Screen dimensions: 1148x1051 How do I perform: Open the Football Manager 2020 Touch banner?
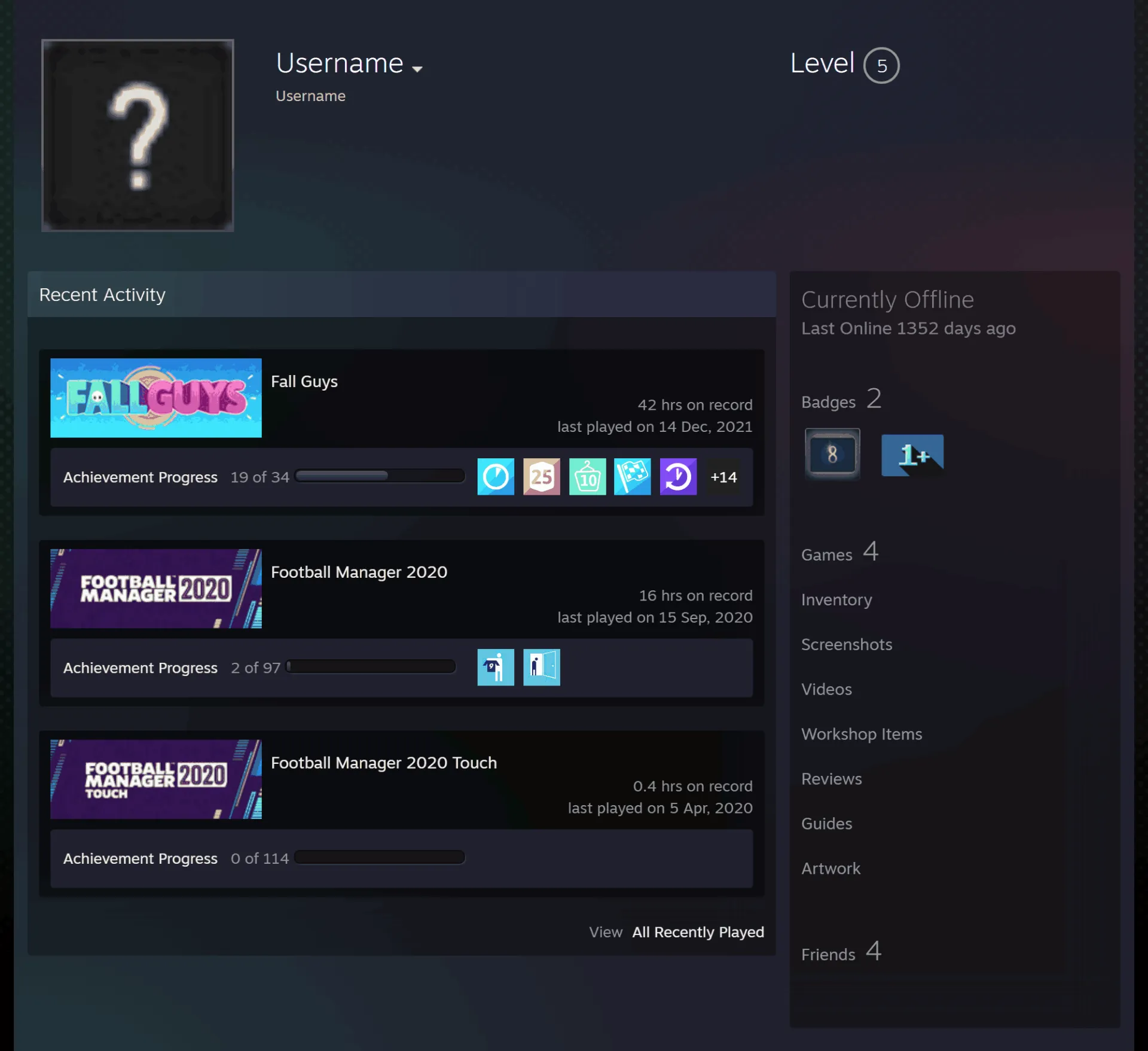[156, 779]
